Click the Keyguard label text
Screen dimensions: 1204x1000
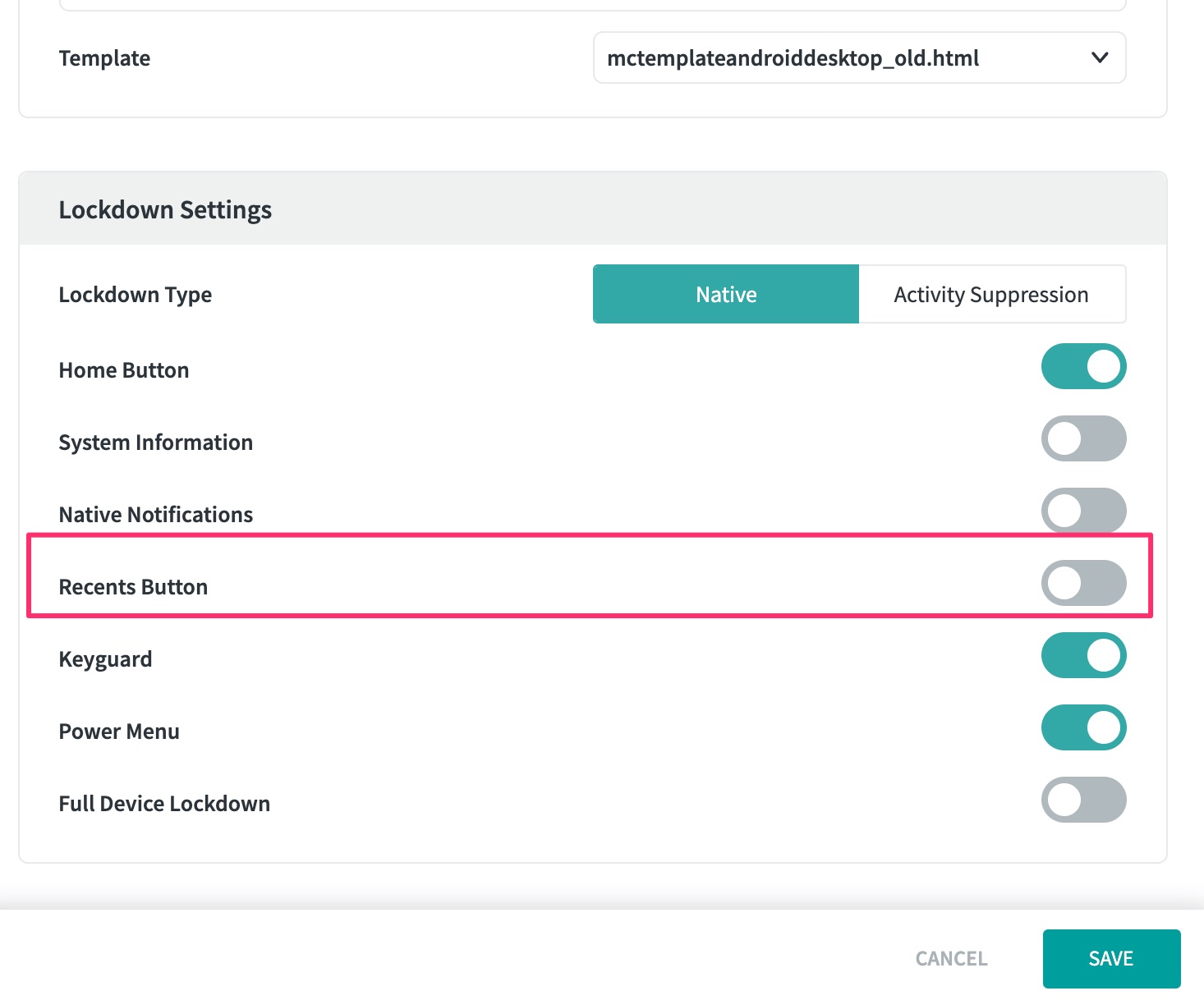(105, 659)
